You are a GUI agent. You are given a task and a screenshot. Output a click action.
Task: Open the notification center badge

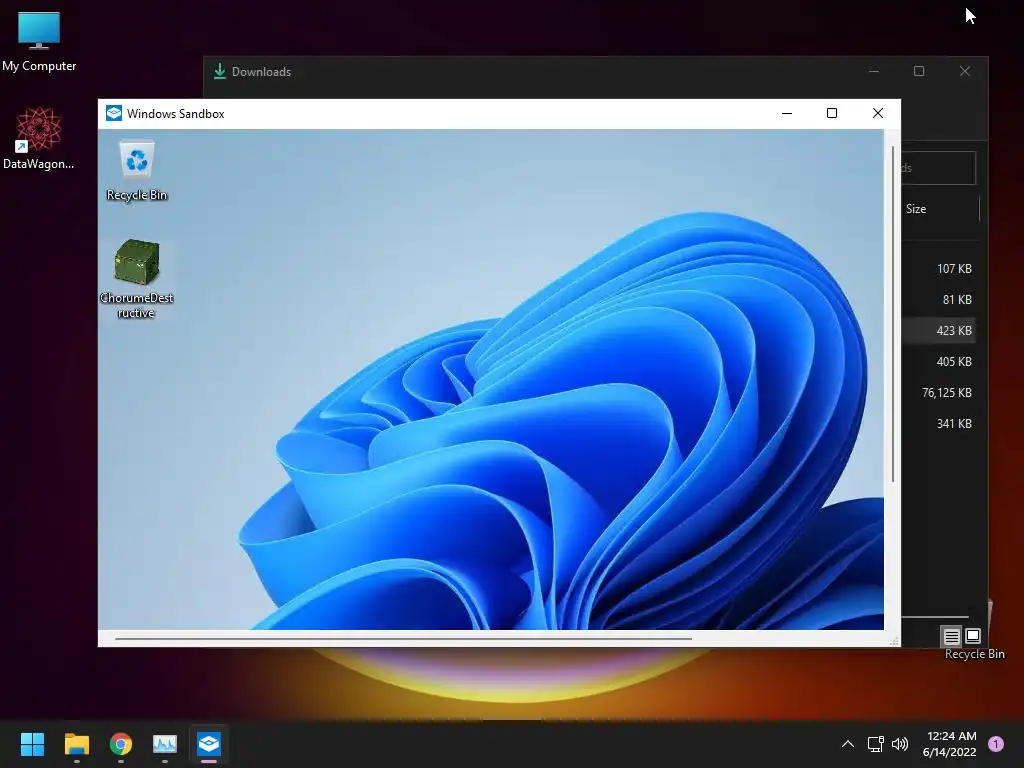point(996,744)
